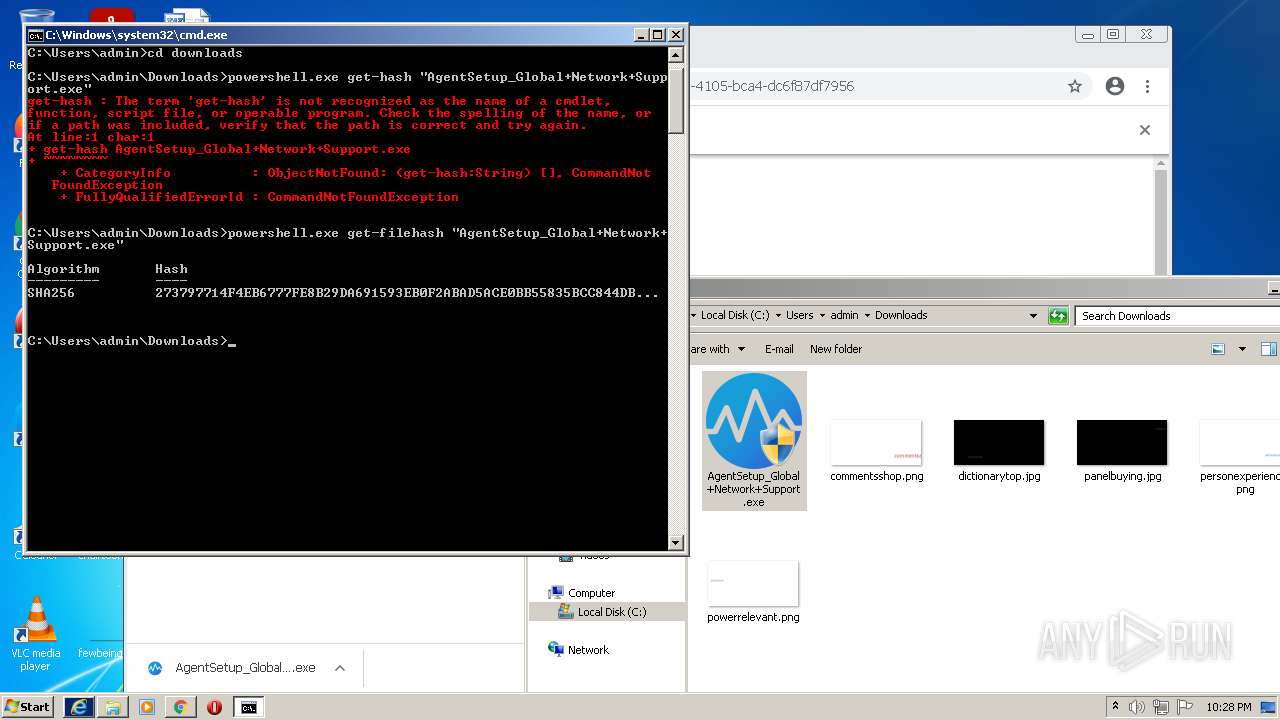
Task: Click Explorer refresh button beside address bar
Action: pyautogui.click(x=1058, y=316)
